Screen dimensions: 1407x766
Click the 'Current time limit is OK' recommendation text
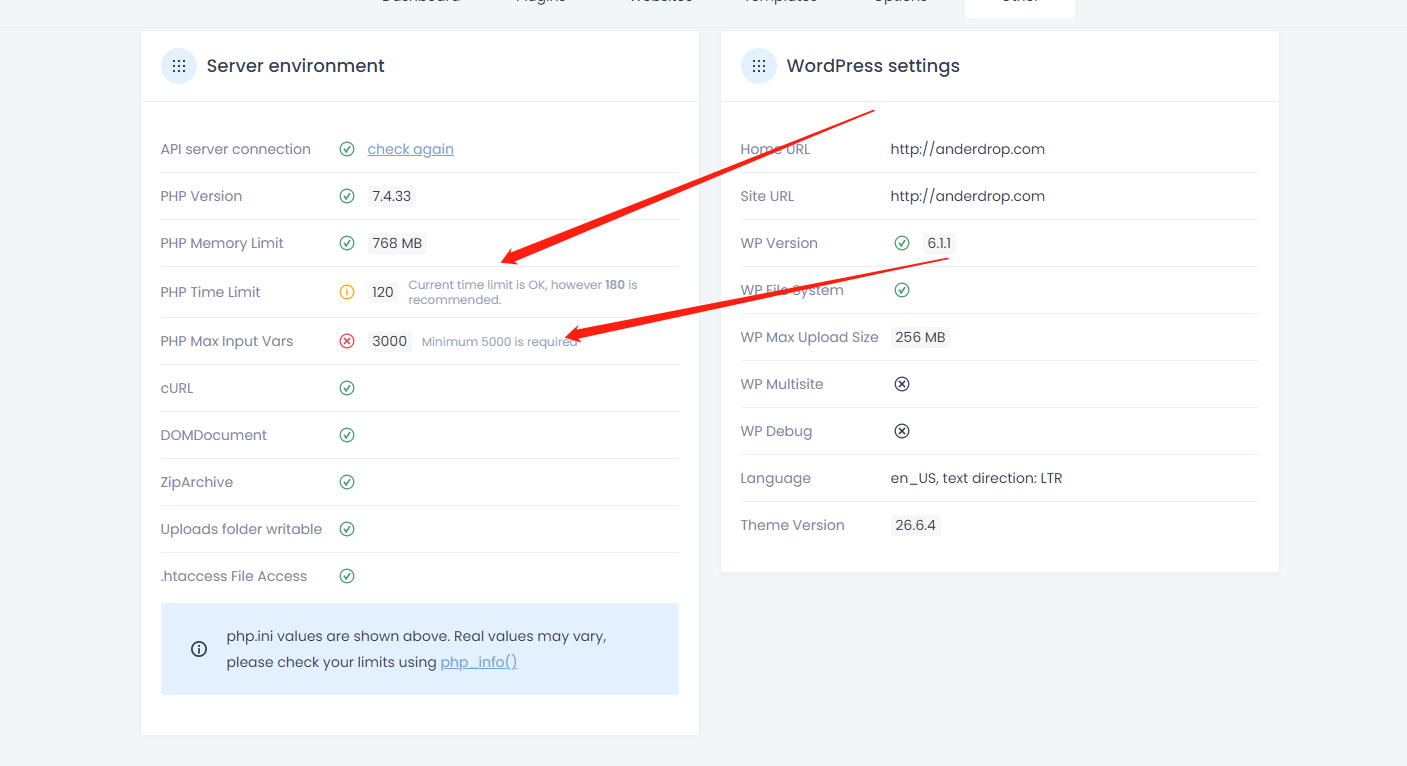(x=523, y=292)
